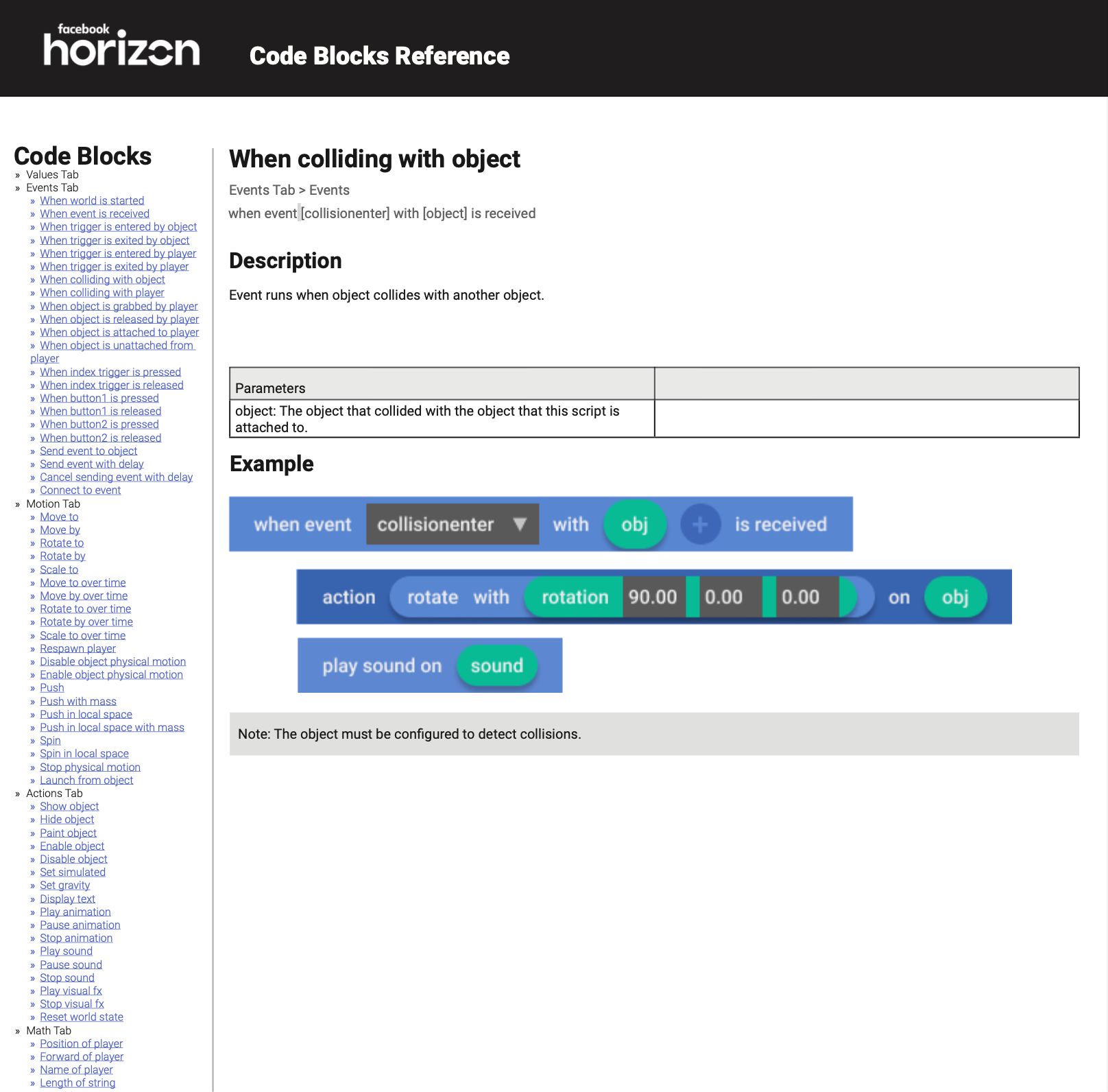This screenshot has height=1092, width=1108.
Task: Open 'When object is released by player'
Action: (x=119, y=319)
